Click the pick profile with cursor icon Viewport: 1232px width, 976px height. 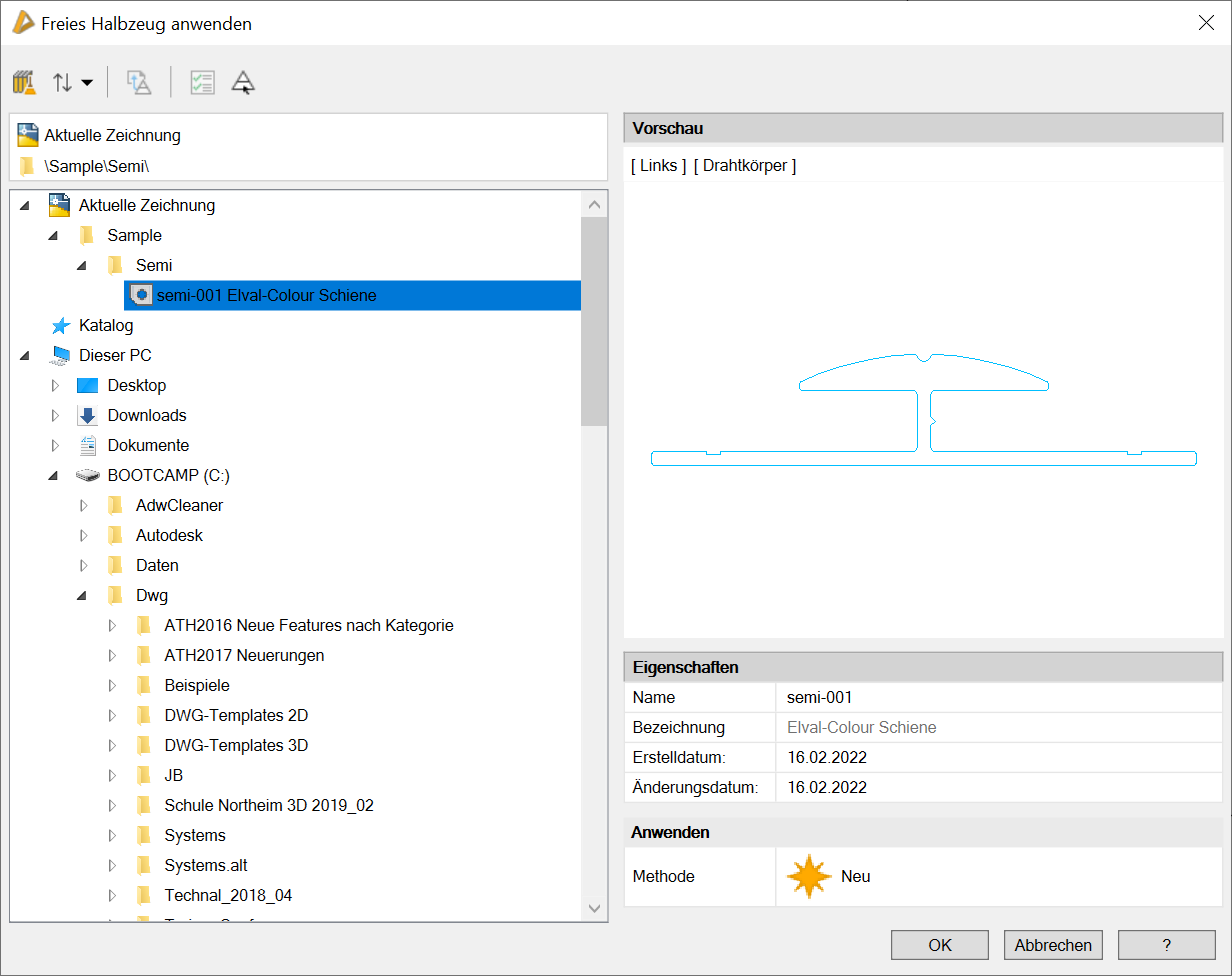(243, 83)
